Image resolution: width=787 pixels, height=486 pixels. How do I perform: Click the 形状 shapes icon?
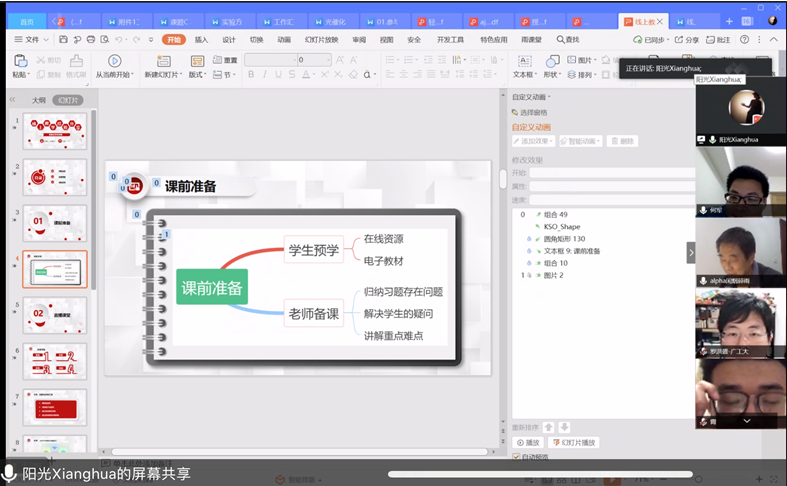point(551,61)
